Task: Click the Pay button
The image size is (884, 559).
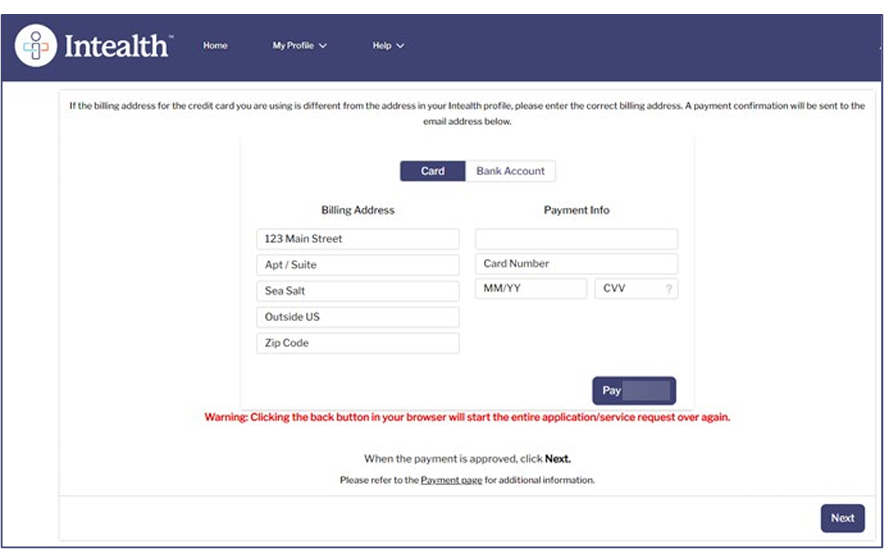Action: [634, 391]
